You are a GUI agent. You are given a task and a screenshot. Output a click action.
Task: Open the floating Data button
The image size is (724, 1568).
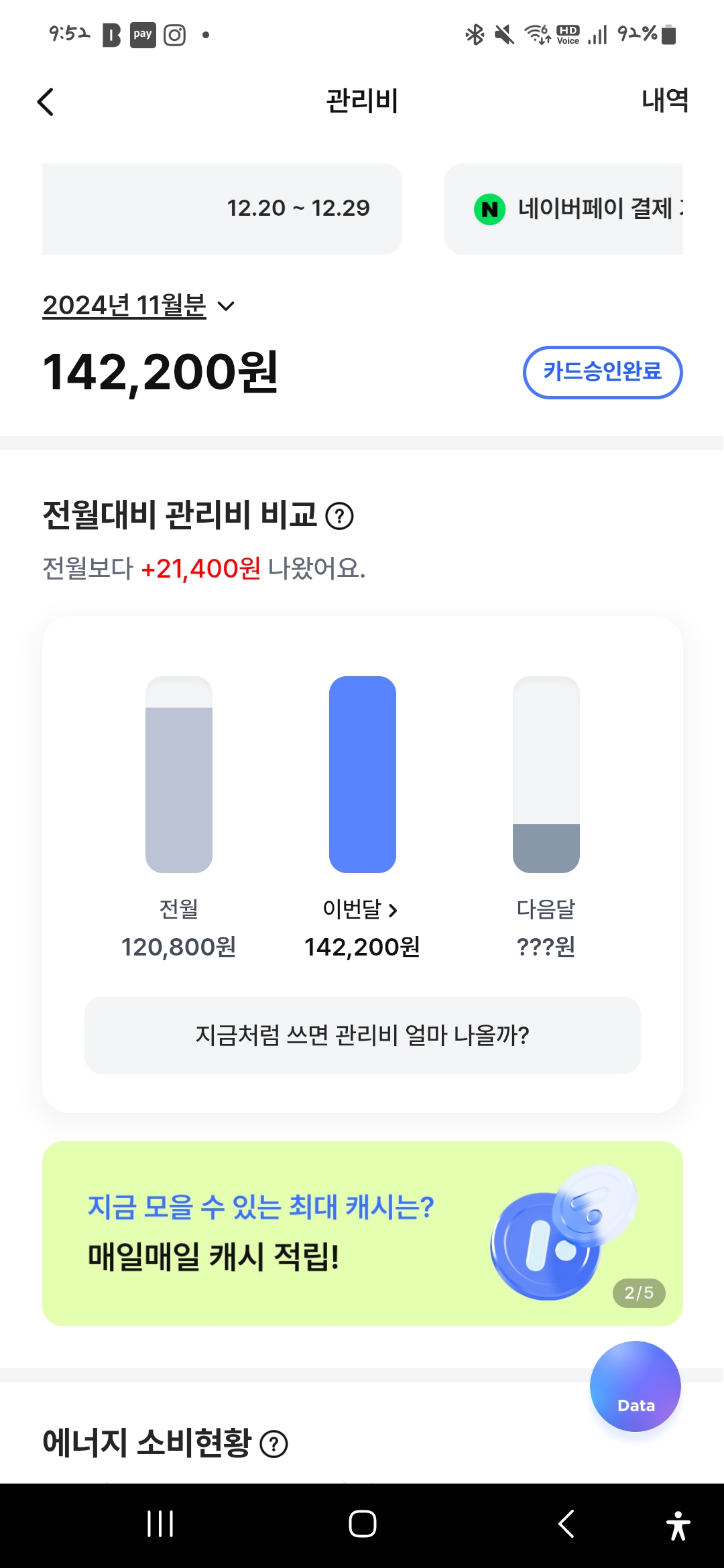[635, 1386]
